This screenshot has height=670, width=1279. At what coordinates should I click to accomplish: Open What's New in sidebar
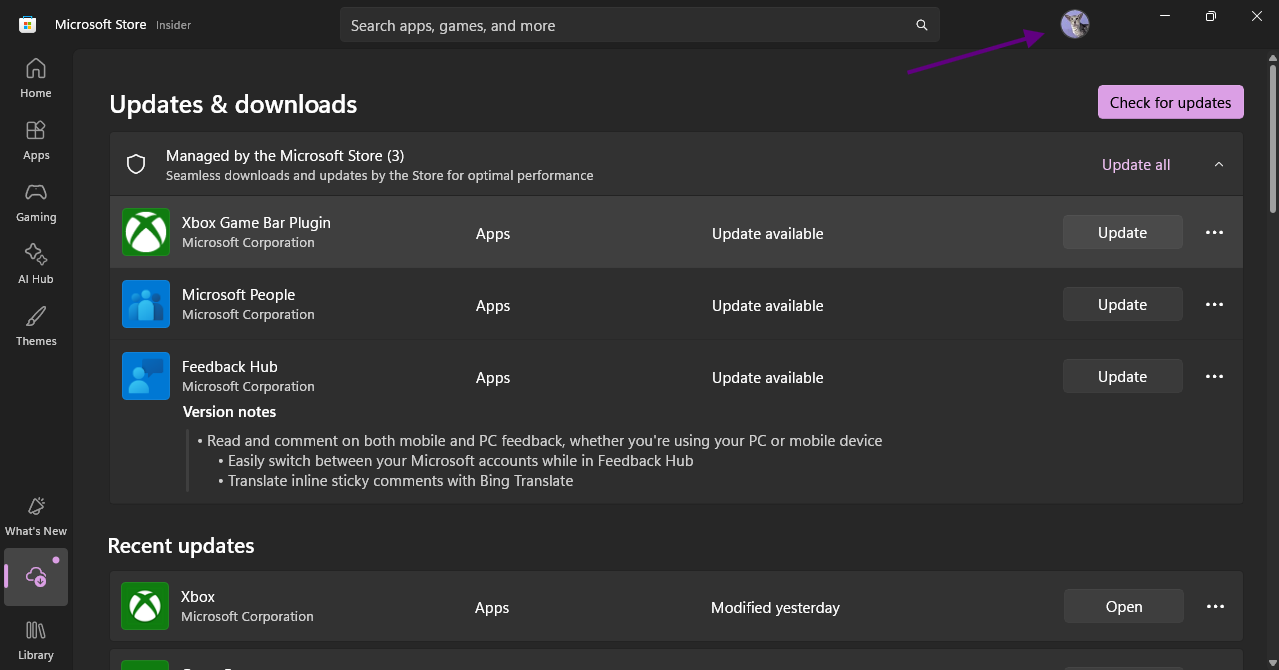pos(36,516)
